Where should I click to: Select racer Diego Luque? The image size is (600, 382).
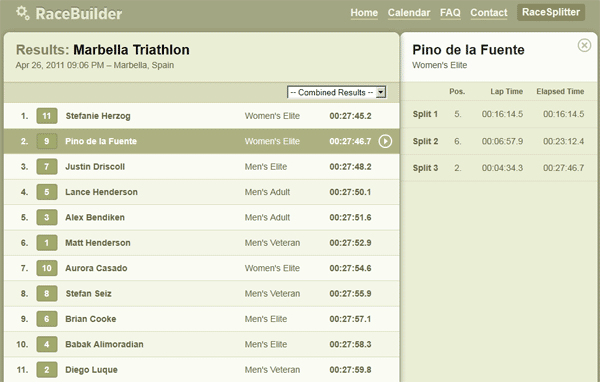pos(91,370)
